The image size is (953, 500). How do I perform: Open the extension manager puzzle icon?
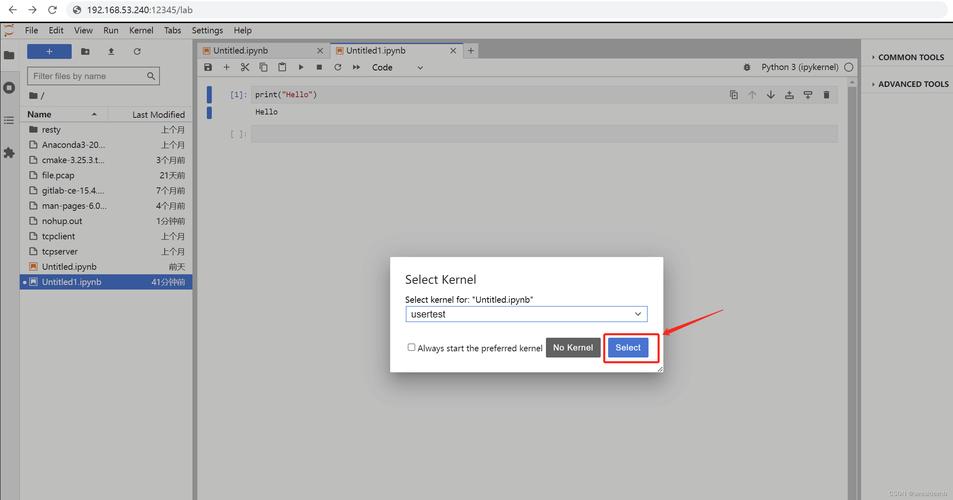pyautogui.click(x=9, y=153)
